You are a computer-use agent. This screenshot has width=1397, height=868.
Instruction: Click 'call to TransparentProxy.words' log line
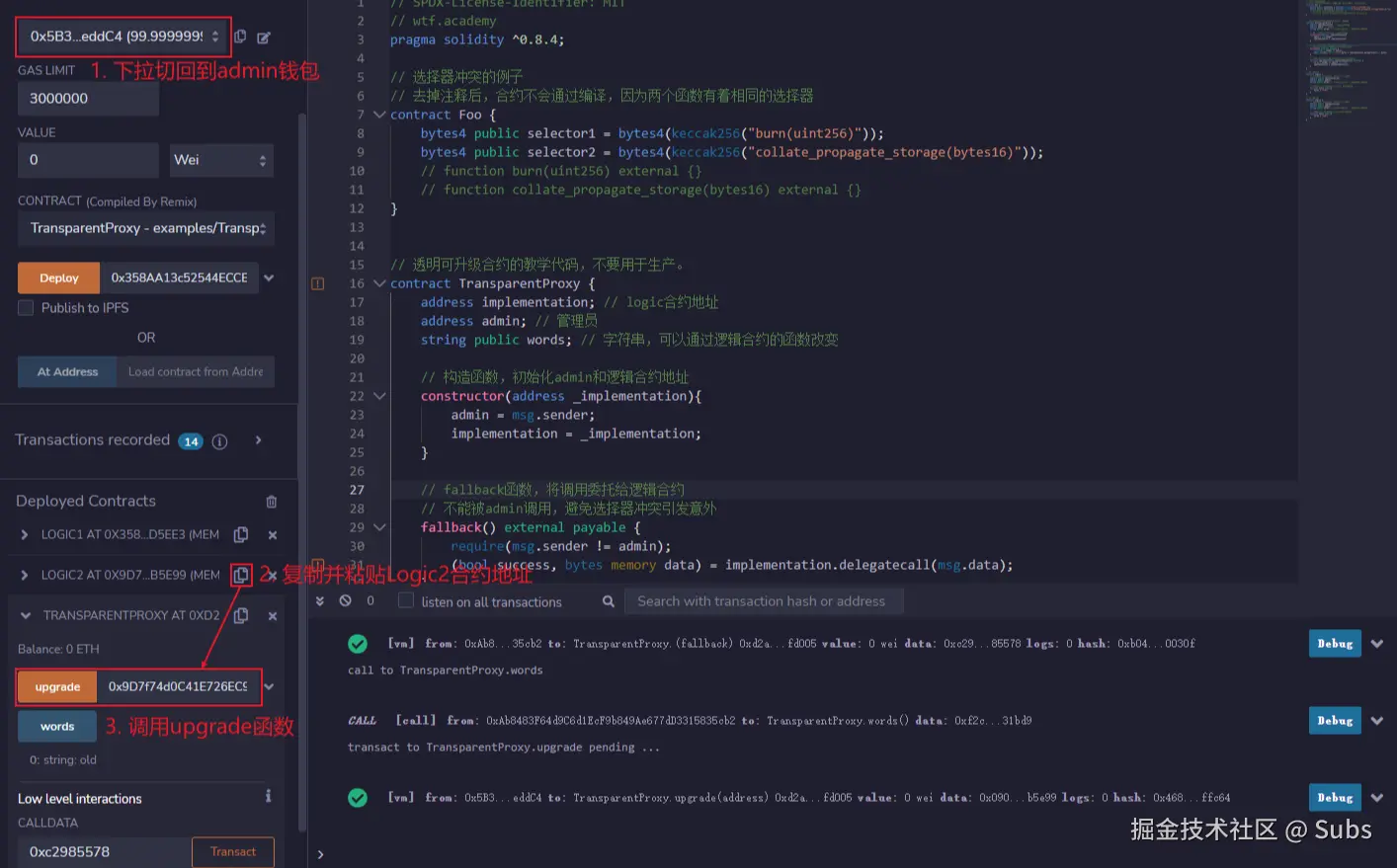pyautogui.click(x=446, y=671)
